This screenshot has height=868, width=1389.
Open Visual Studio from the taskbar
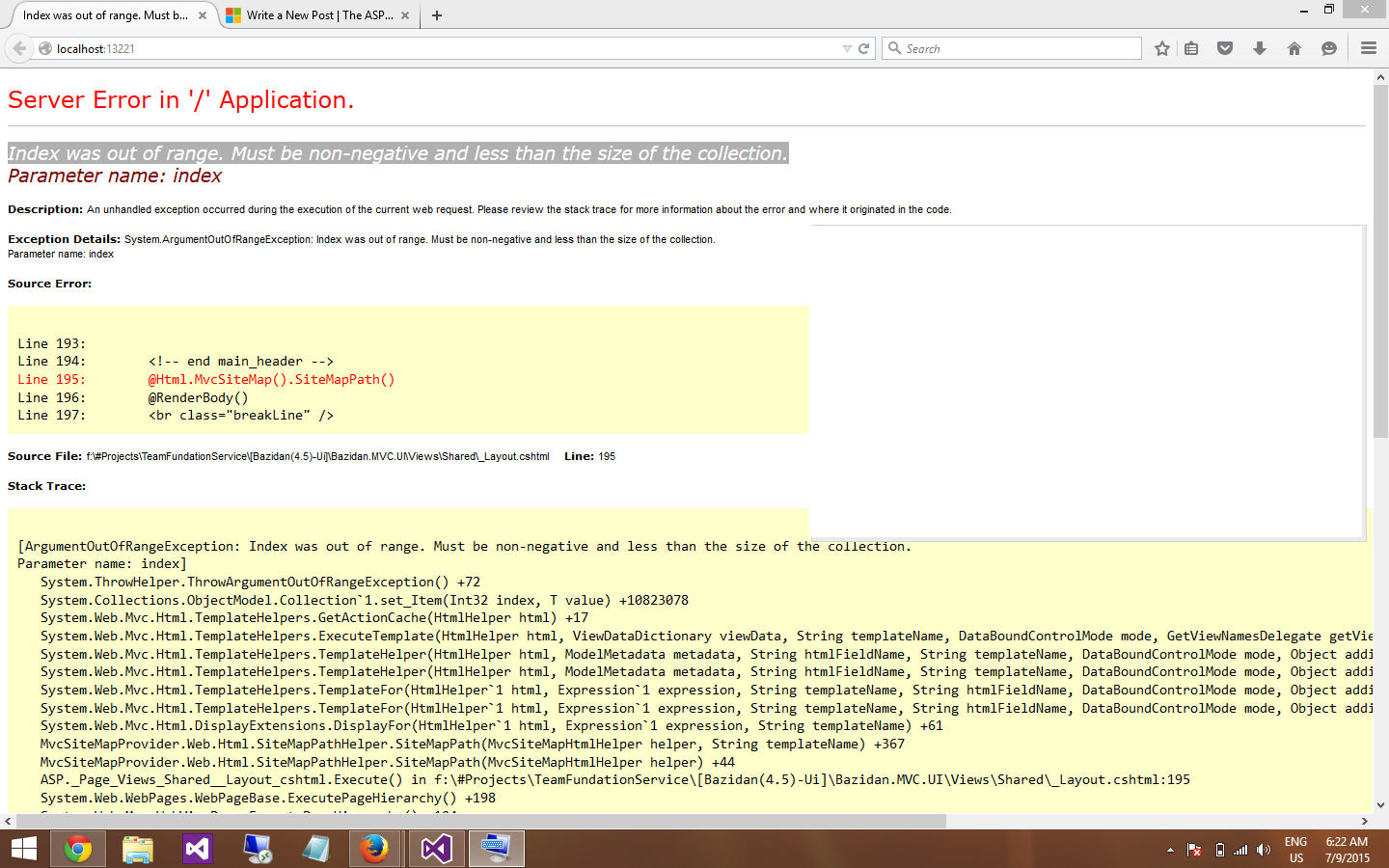coord(197,849)
